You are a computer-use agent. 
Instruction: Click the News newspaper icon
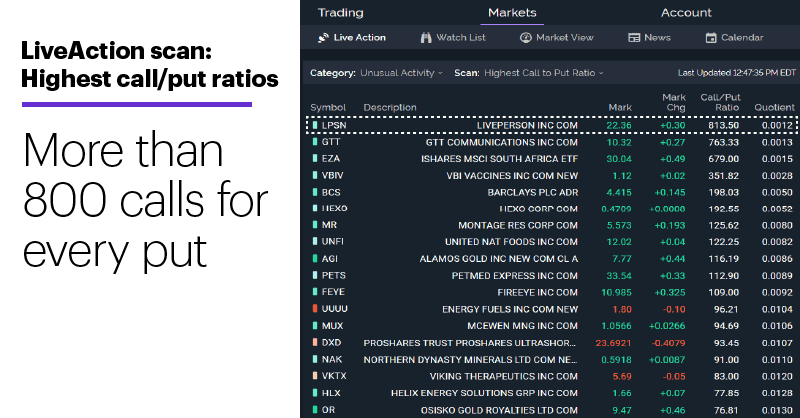point(634,38)
